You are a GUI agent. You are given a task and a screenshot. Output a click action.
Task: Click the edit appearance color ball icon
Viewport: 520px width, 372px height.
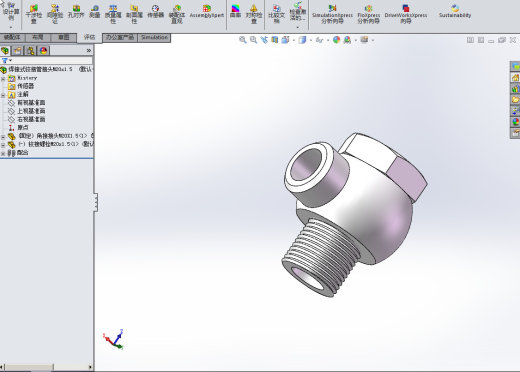[336, 40]
